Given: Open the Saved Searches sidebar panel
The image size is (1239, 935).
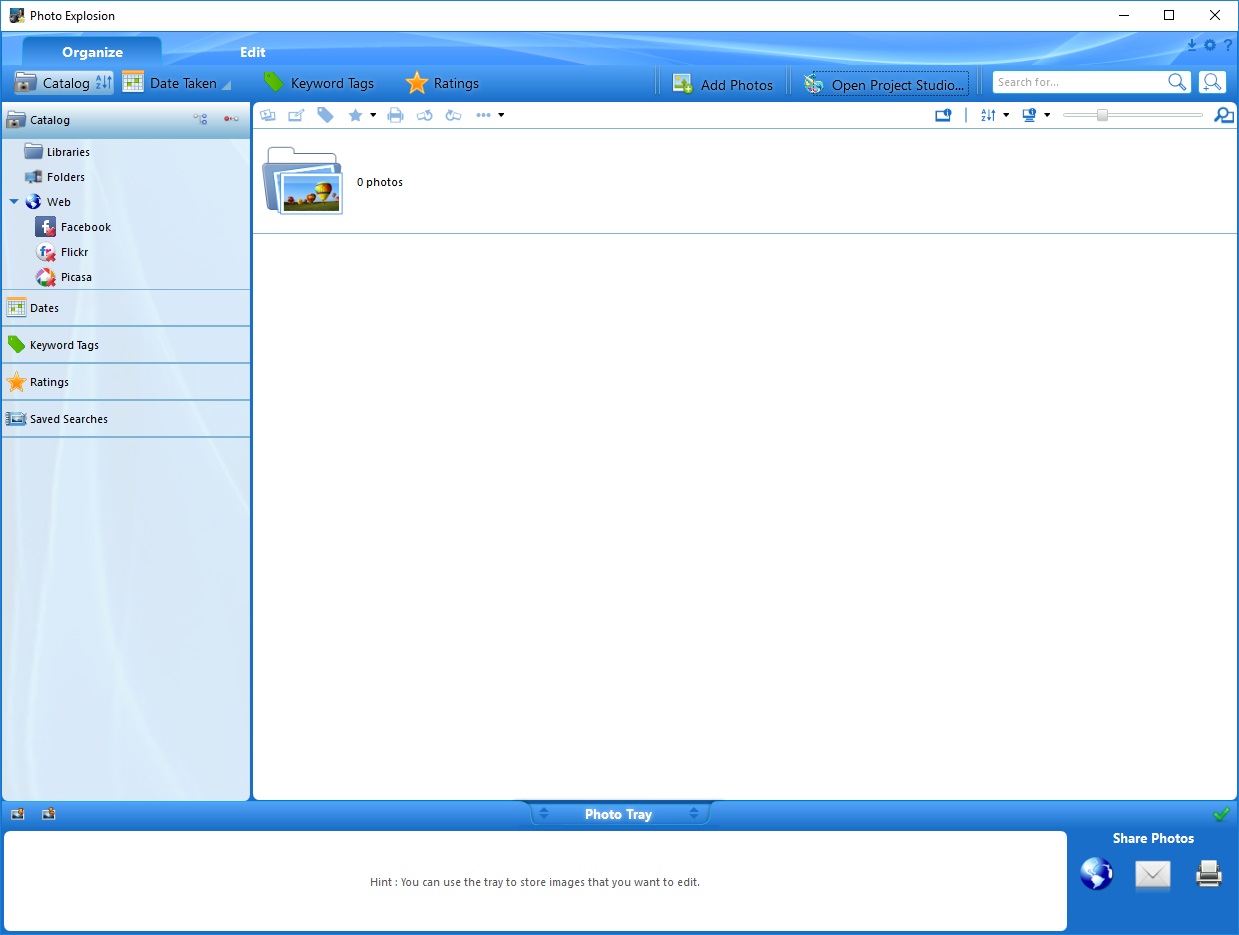Looking at the screenshot, I should click(126, 419).
